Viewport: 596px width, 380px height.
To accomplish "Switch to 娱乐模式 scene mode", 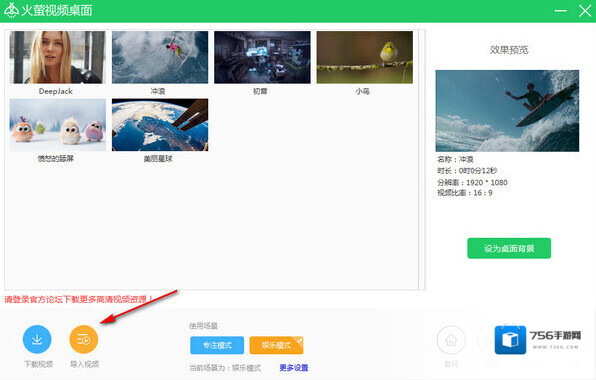I will tap(276, 345).
